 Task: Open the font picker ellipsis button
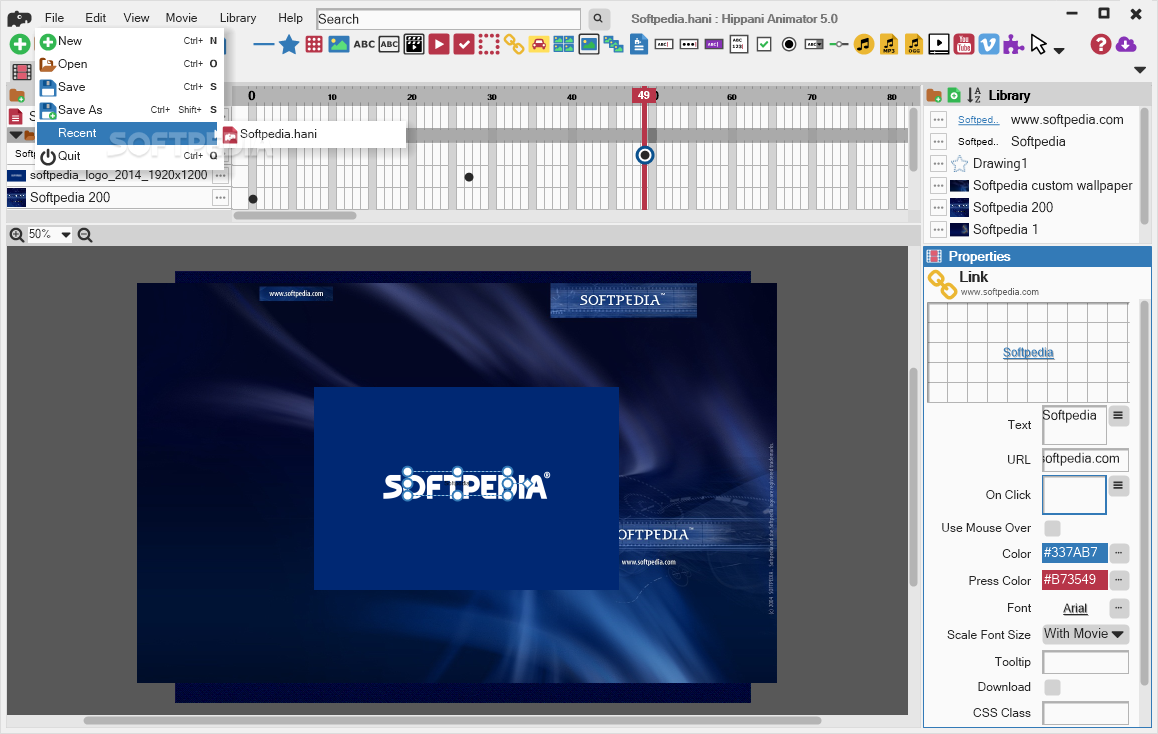point(1118,608)
